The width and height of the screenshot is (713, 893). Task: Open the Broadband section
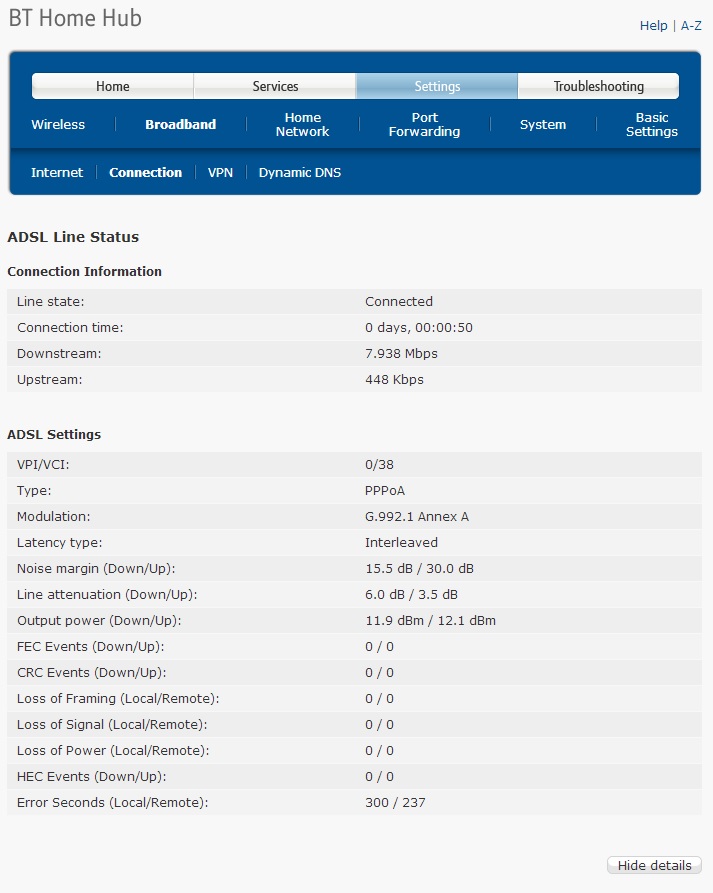click(x=181, y=124)
